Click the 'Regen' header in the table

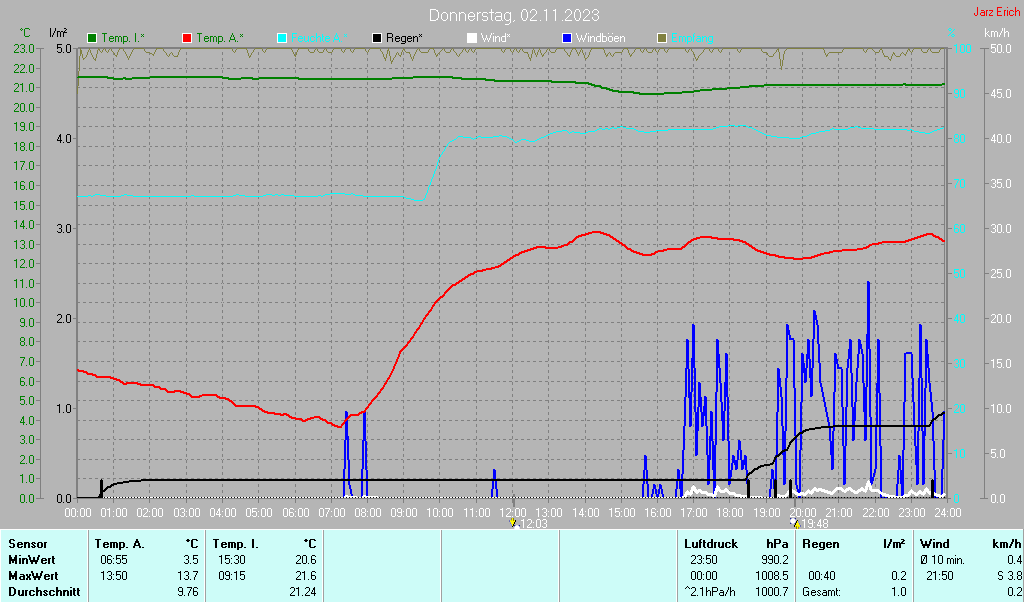[x=821, y=544]
